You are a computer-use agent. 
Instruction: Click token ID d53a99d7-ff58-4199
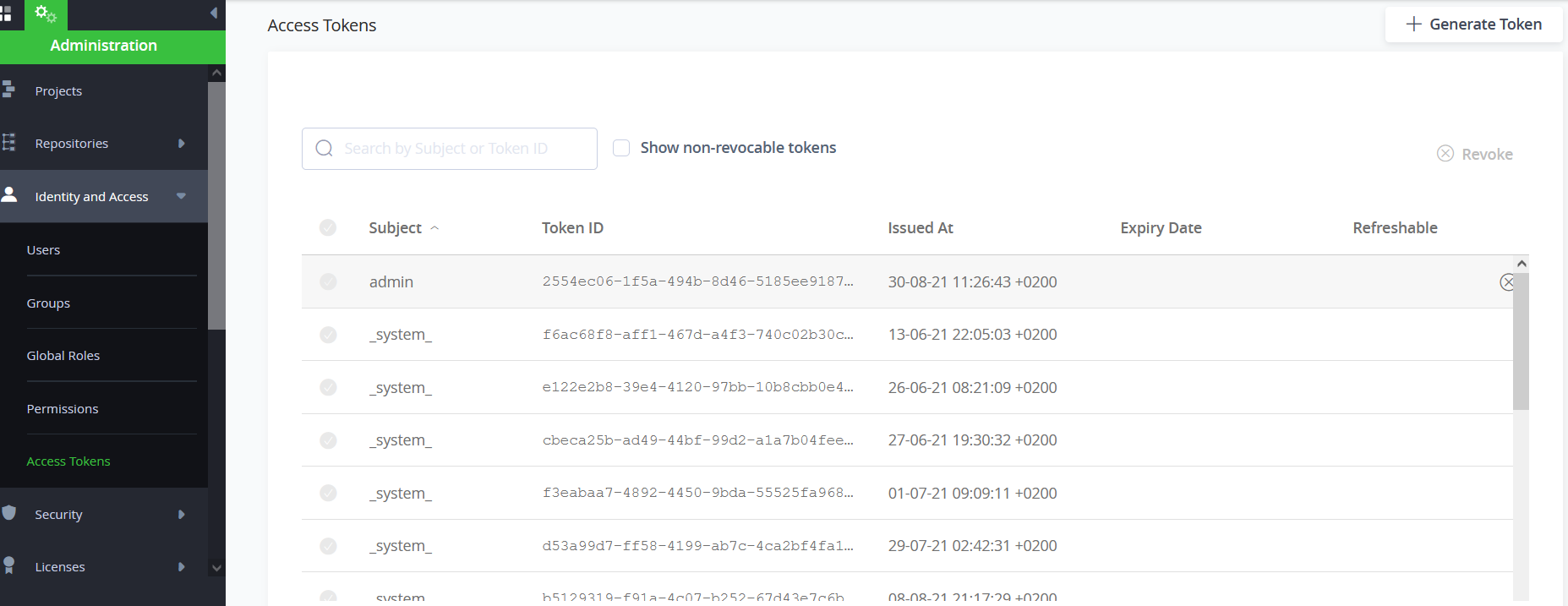[697, 546]
